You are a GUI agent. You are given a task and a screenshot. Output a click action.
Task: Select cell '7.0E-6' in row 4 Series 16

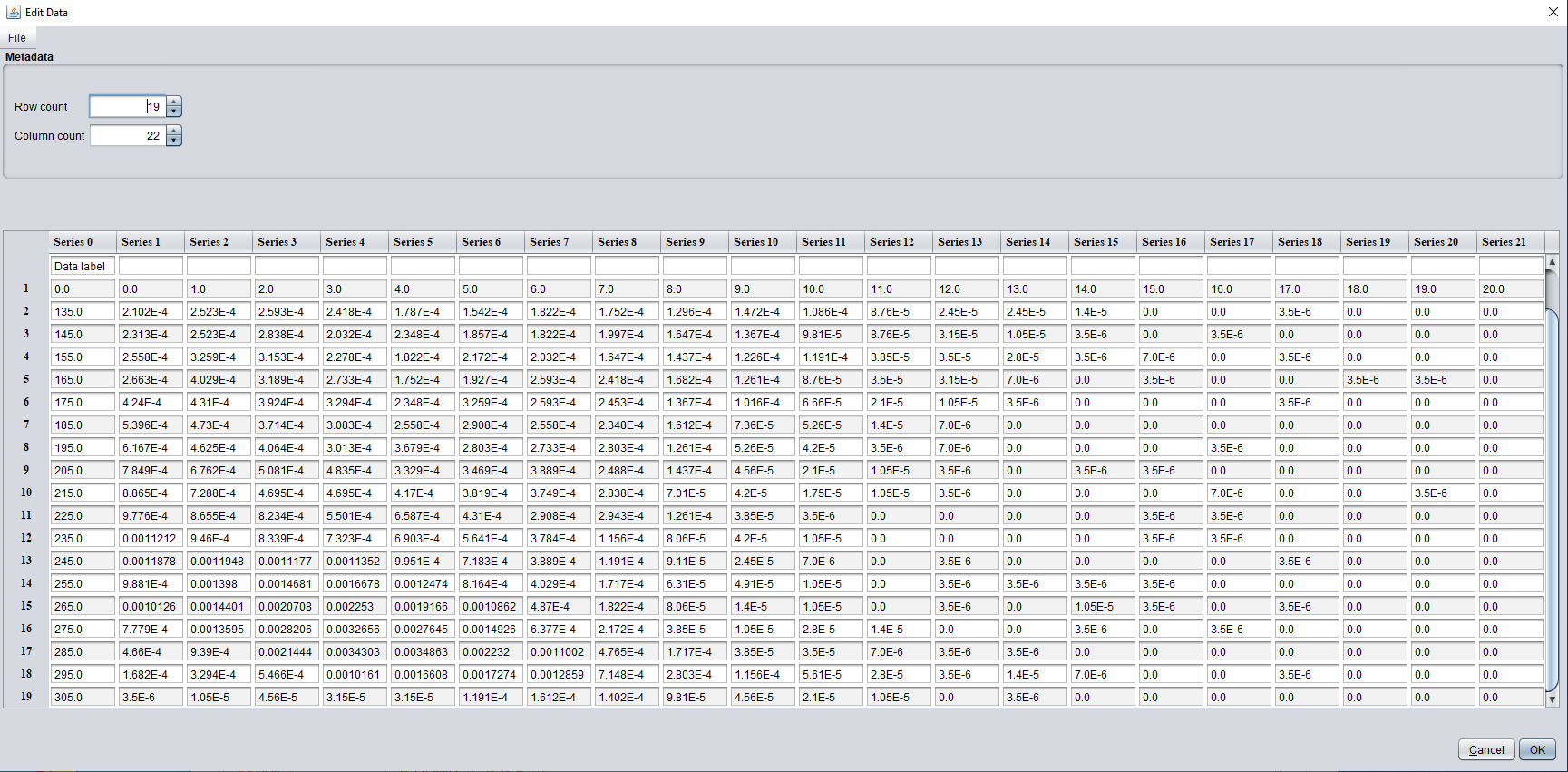tap(1171, 357)
